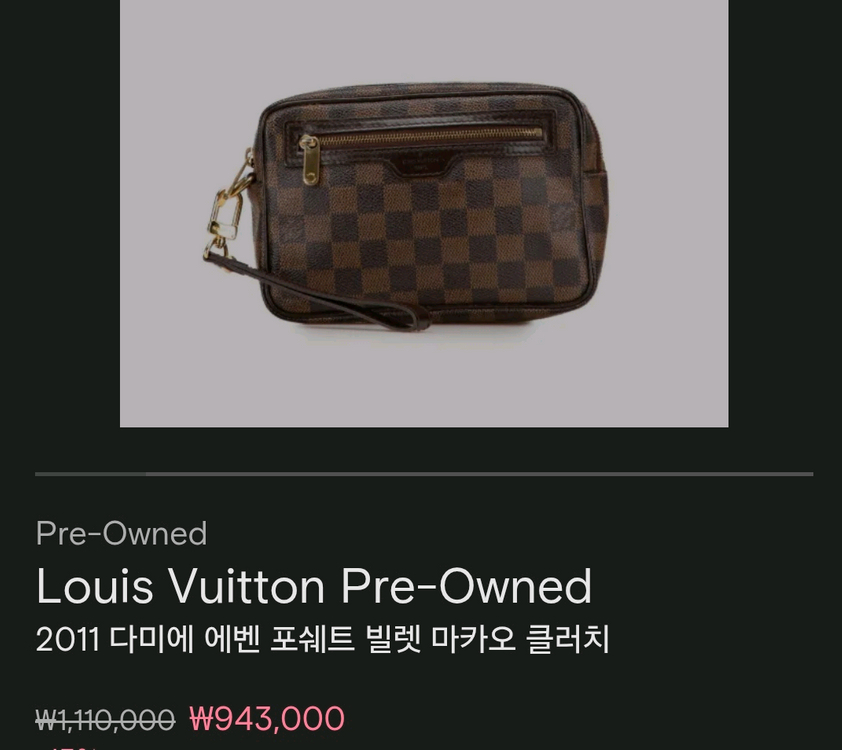The image size is (842, 750).
Task: Tap the leather logo patch below the zipper
Action: (x=420, y=164)
